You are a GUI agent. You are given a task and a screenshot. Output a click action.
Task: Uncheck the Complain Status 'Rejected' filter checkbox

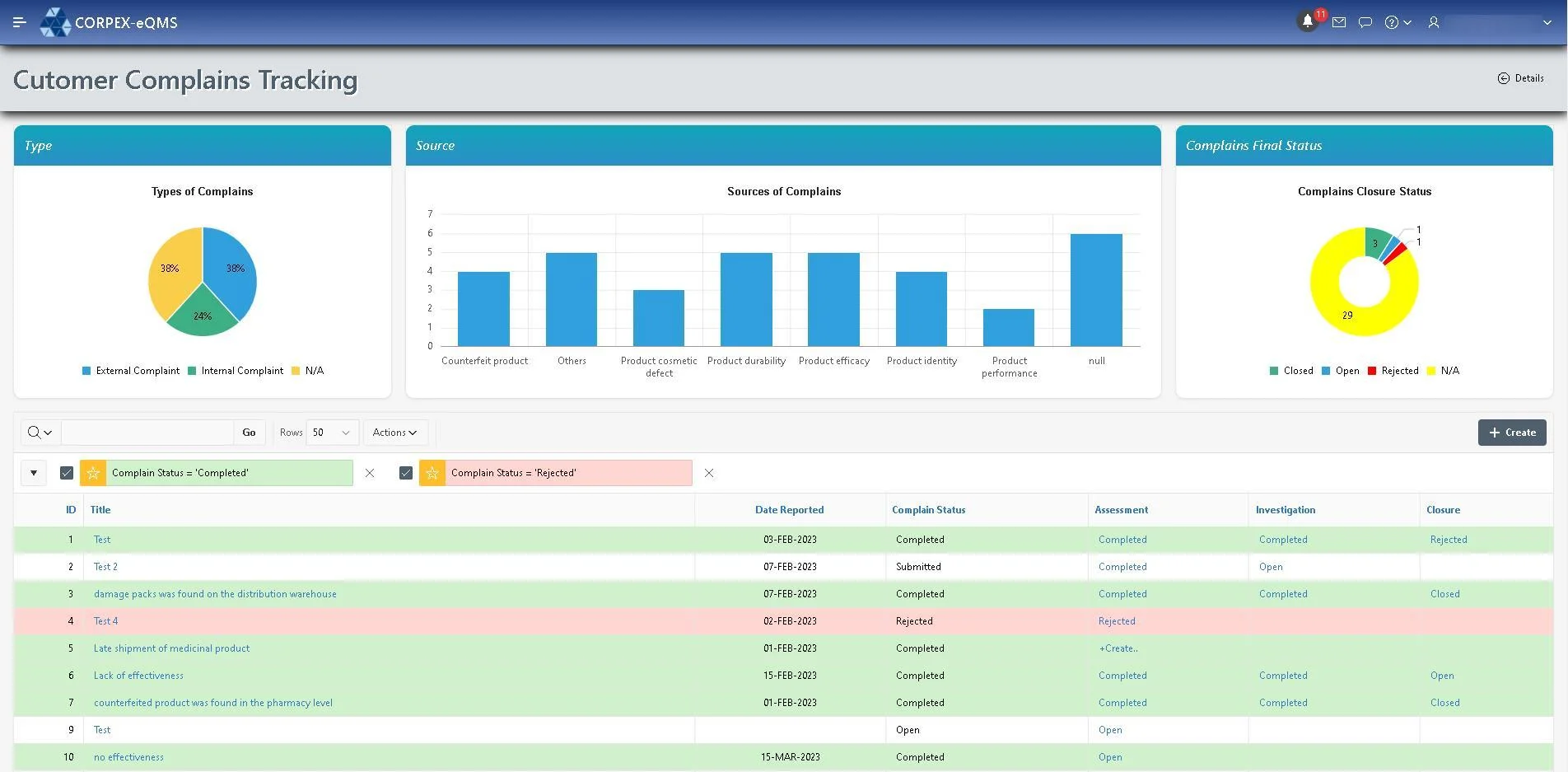coord(406,473)
